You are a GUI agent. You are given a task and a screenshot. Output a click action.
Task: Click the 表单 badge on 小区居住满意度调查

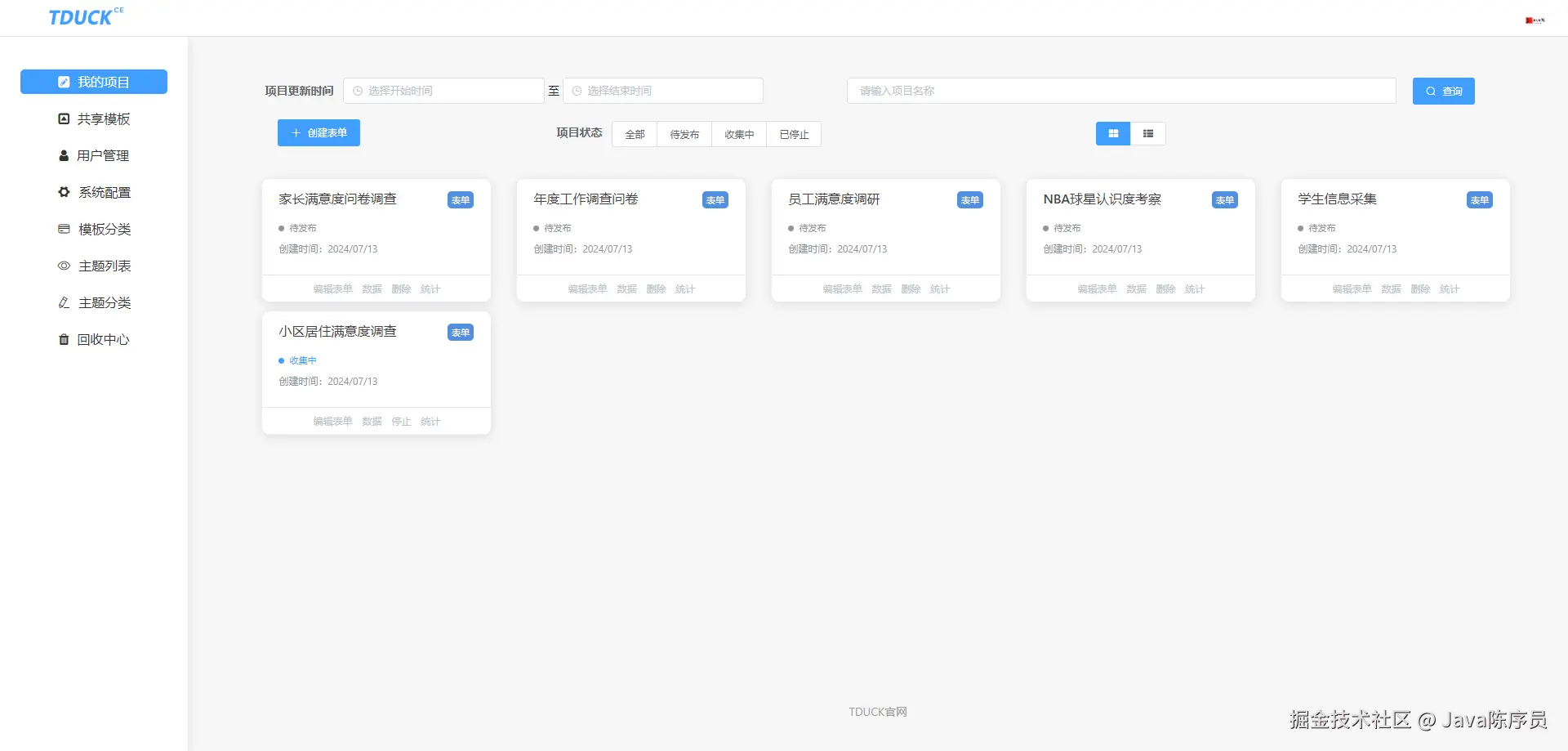(461, 333)
